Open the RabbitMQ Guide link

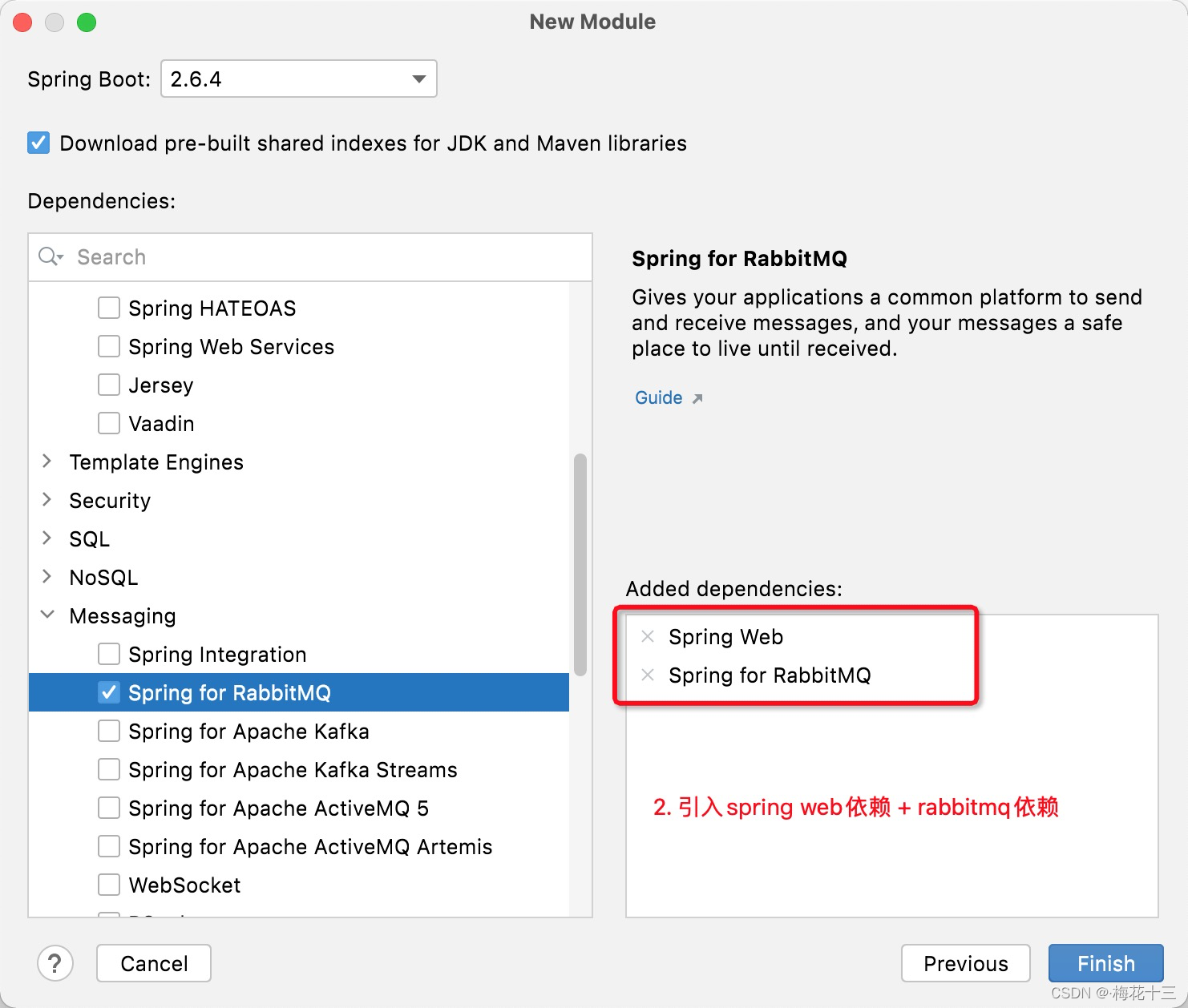click(659, 397)
